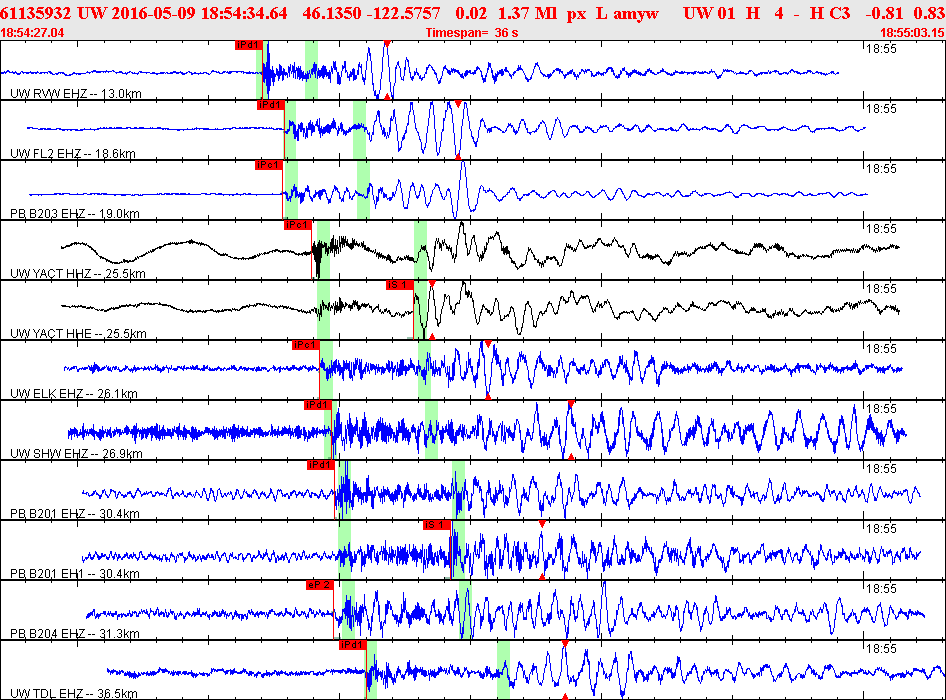The height and width of the screenshot is (700, 946).
Task: Click the red amplitude triangle atop YACT HHE trace
Action: click(x=432, y=284)
